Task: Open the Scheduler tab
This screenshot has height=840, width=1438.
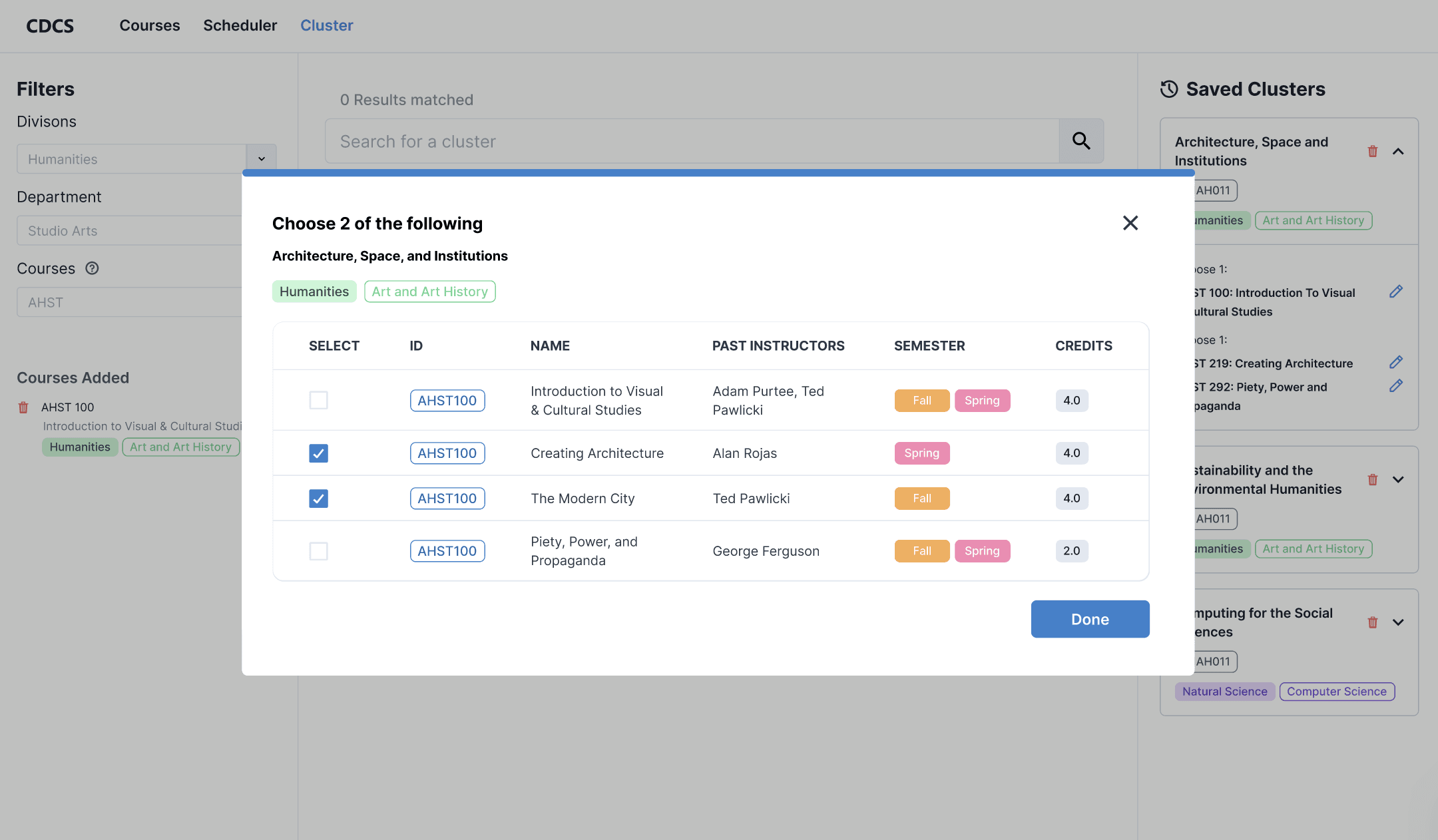Action: click(240, 25)
